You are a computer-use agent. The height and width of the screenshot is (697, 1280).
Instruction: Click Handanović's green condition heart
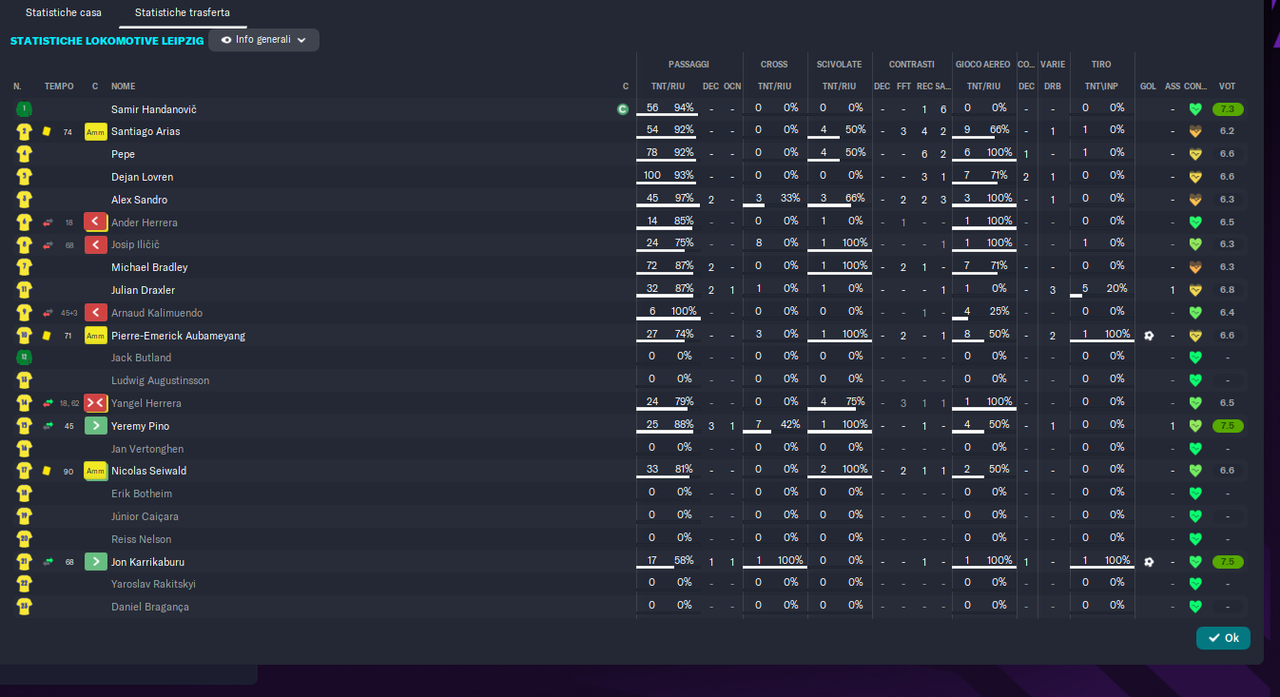tap(1195, 109)
